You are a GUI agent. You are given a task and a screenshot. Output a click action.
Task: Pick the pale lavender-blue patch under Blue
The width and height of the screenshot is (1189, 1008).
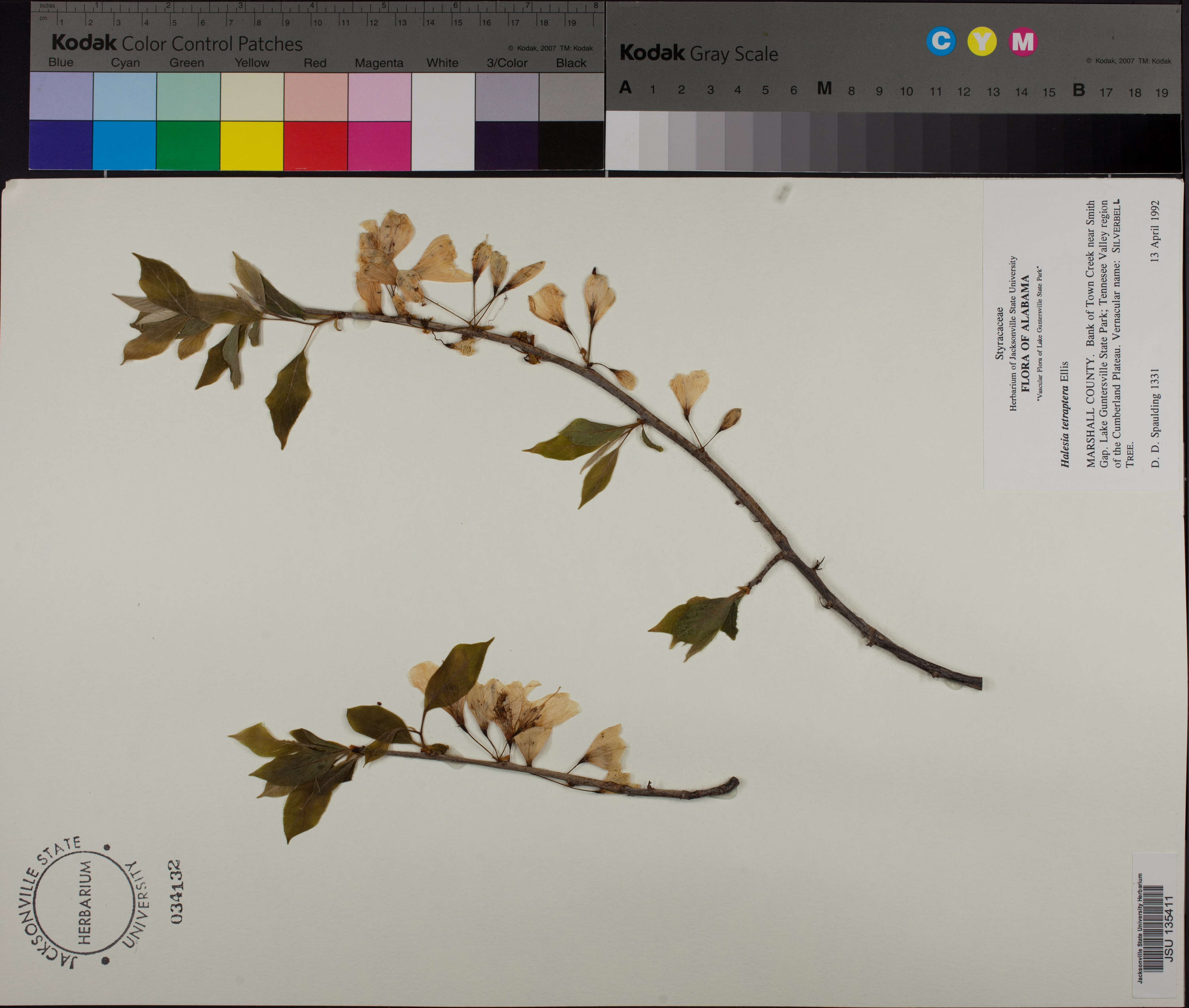(x=61, y=96)
